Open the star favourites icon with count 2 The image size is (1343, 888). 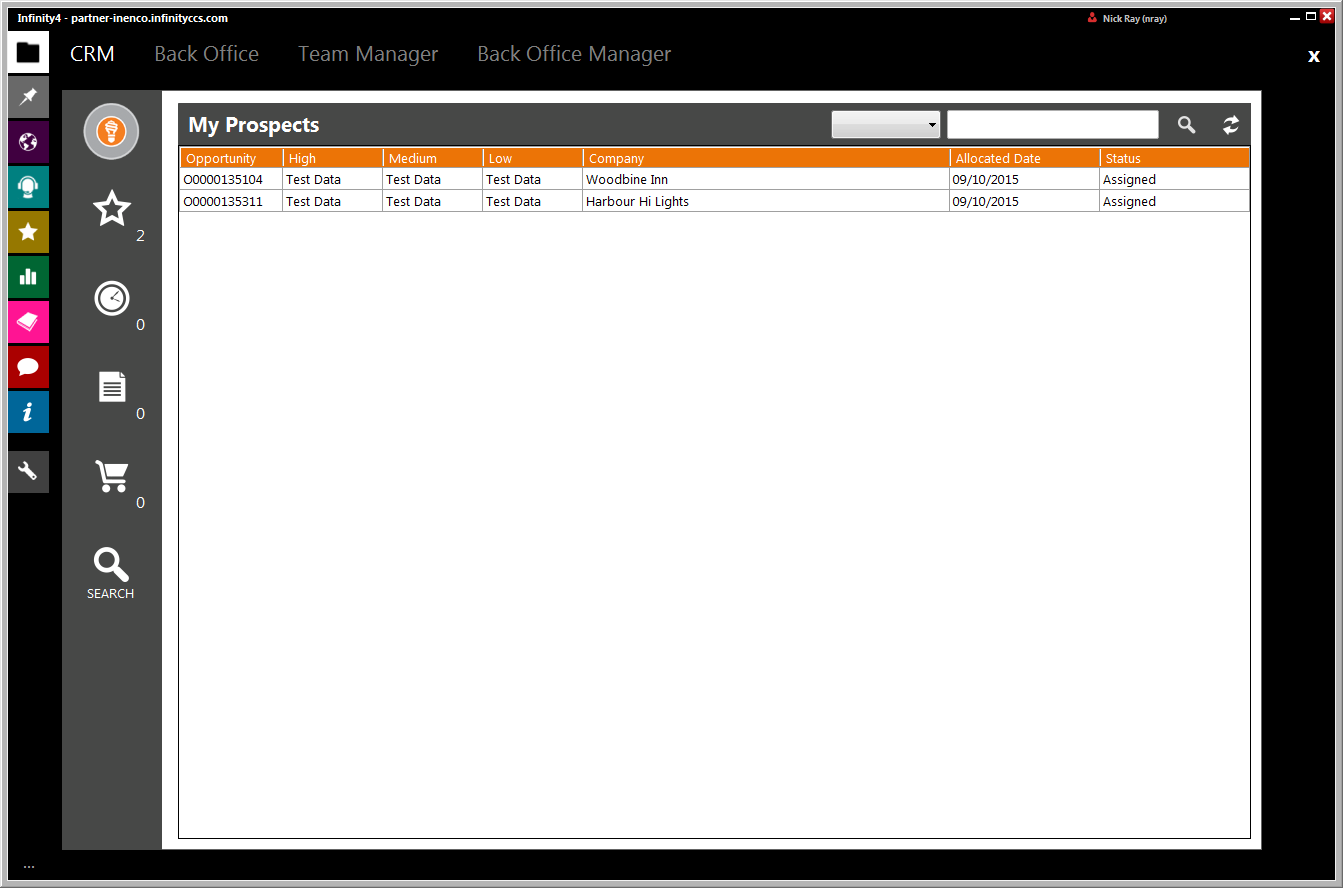[112, 209]
